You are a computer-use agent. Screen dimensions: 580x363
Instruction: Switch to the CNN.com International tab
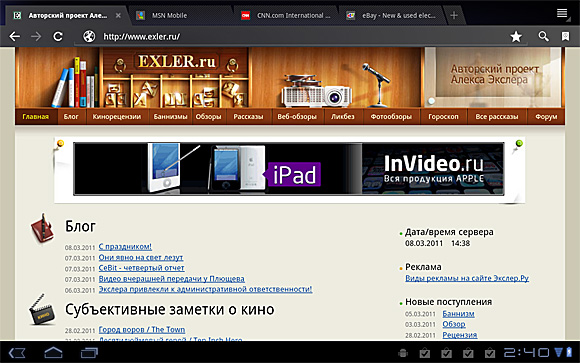(286, 16)
